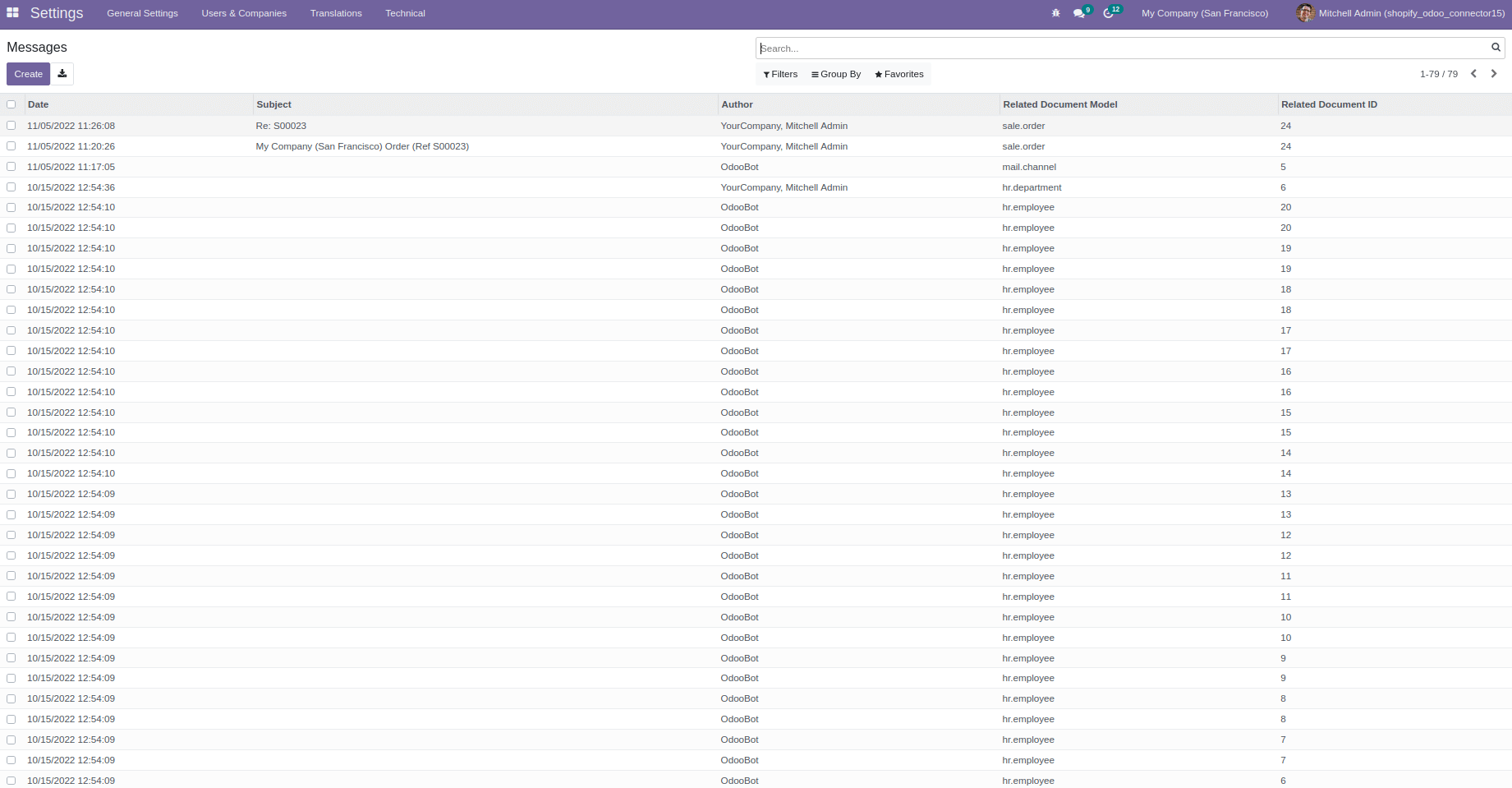Click the hr.department model cell
Screen dimensions: 1512x788
1032,187
